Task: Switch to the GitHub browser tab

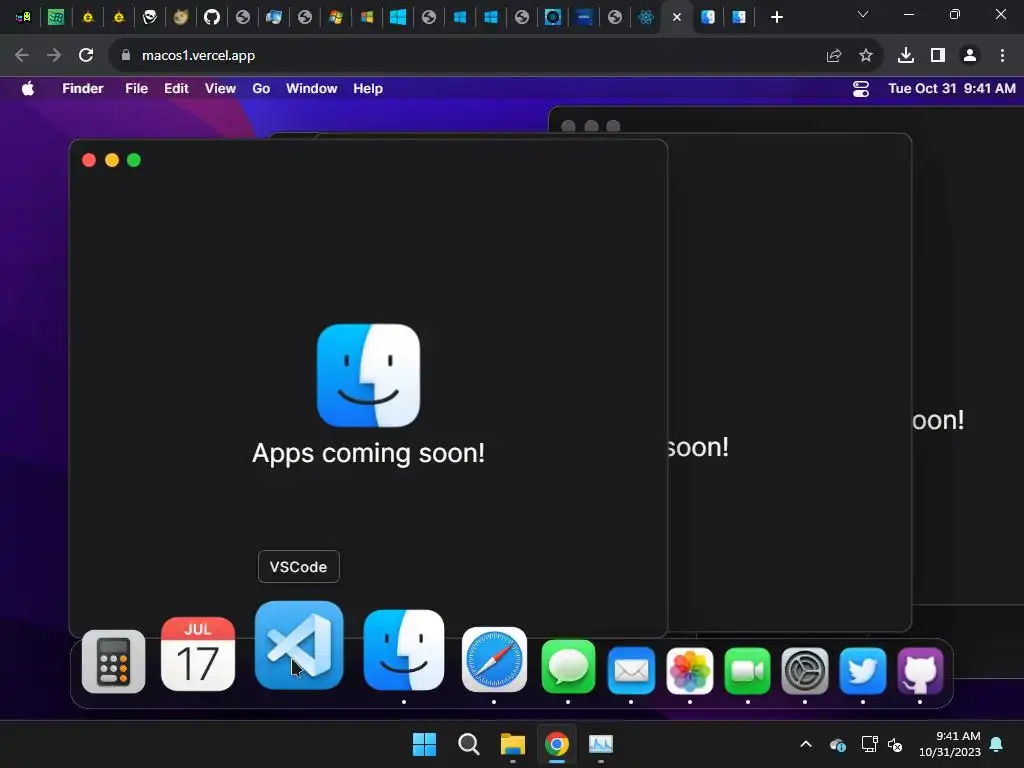Action: pyautogui.click(x=212, y=17)
